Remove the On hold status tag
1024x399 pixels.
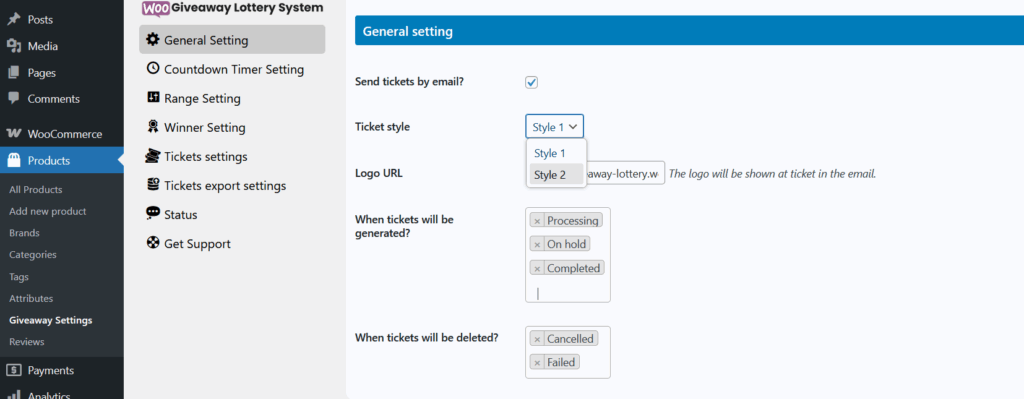[537, 245]
